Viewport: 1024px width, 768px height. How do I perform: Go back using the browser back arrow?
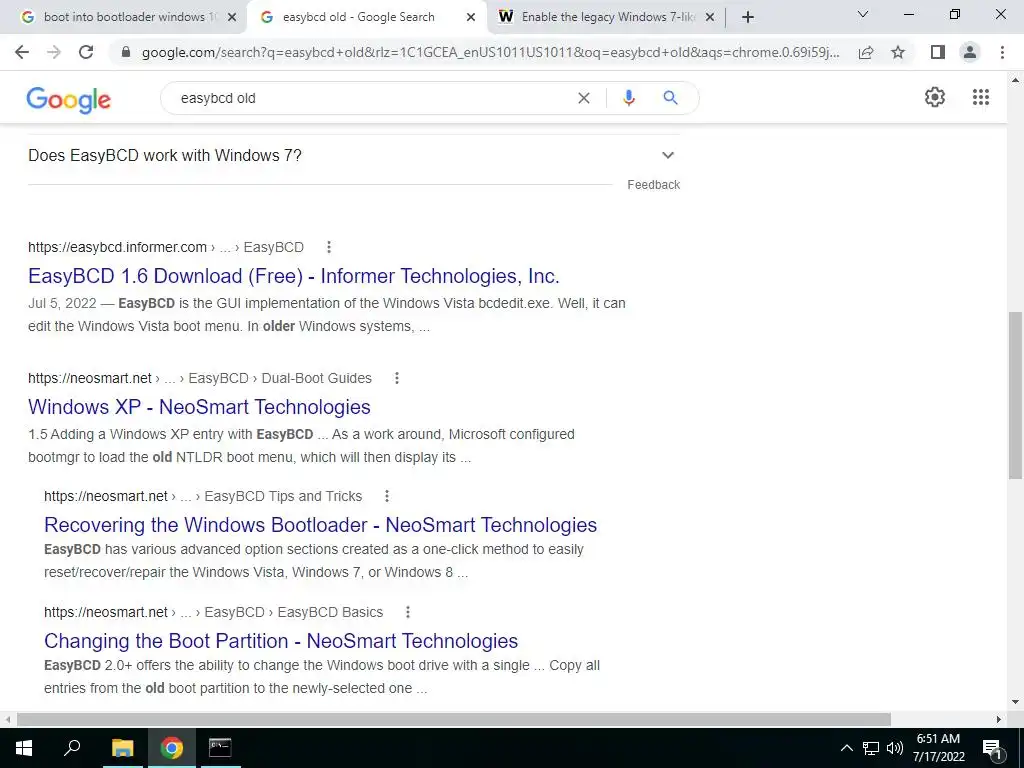pyautogui.click(x=22, y=52)
